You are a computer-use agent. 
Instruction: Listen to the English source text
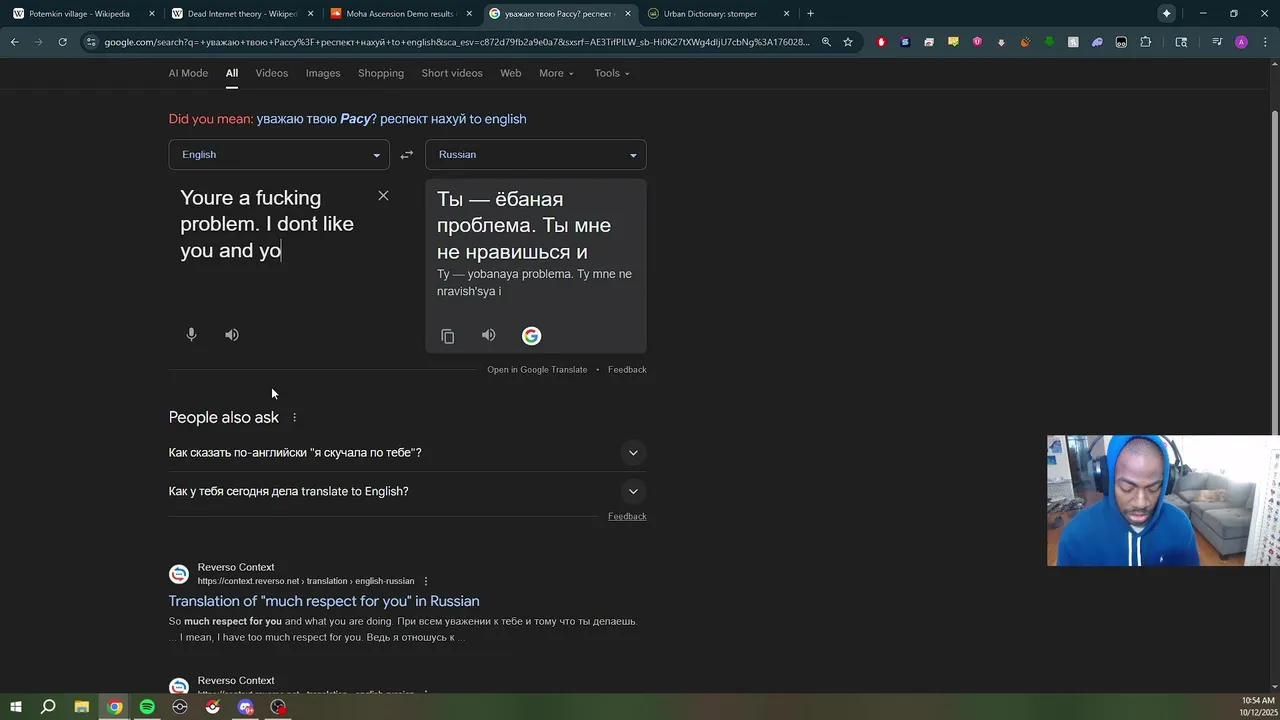click(x=232, y=335)
